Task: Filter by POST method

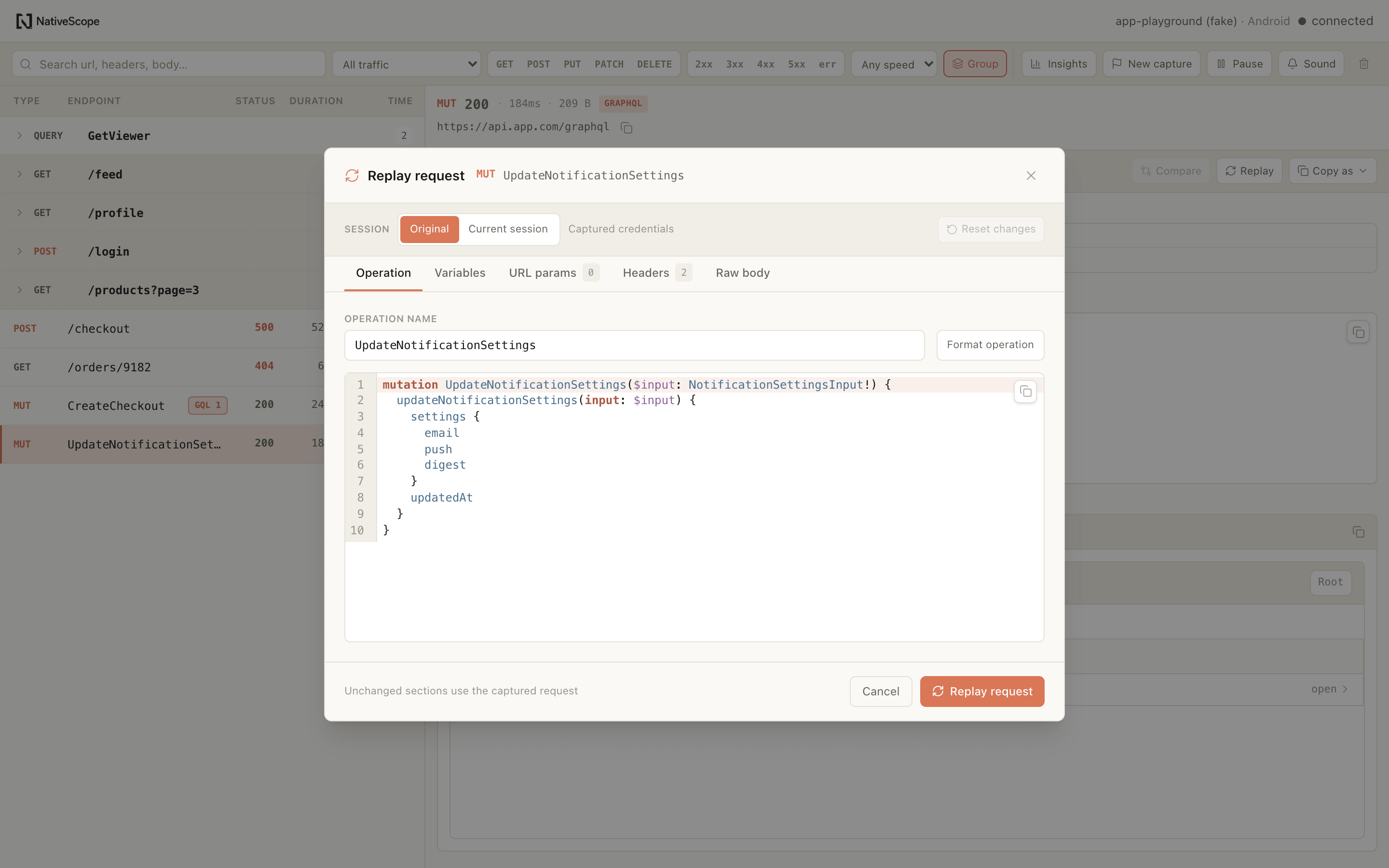Action: coord(538,64)
